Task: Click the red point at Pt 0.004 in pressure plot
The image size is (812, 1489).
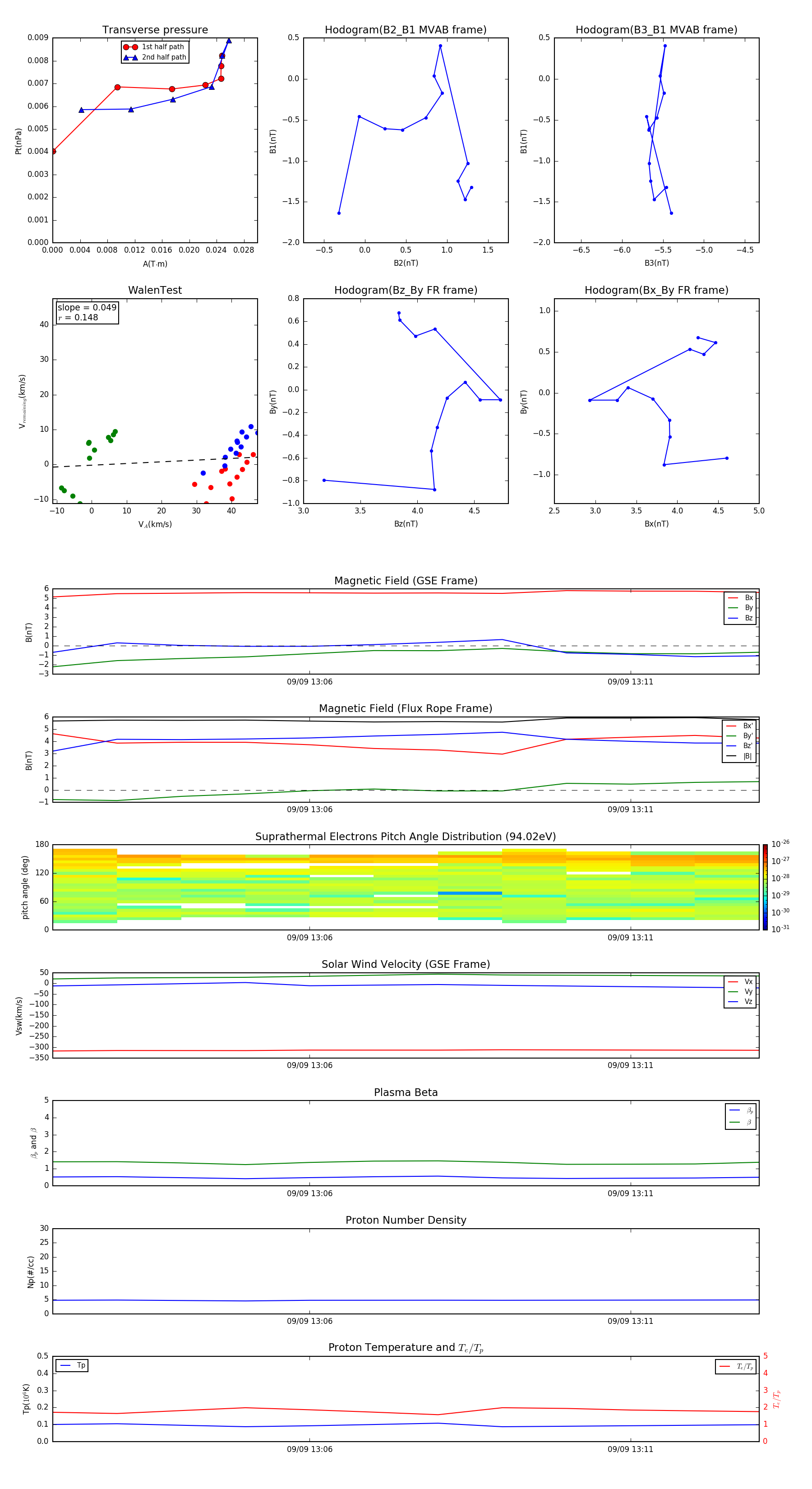Action: point(53,152)
